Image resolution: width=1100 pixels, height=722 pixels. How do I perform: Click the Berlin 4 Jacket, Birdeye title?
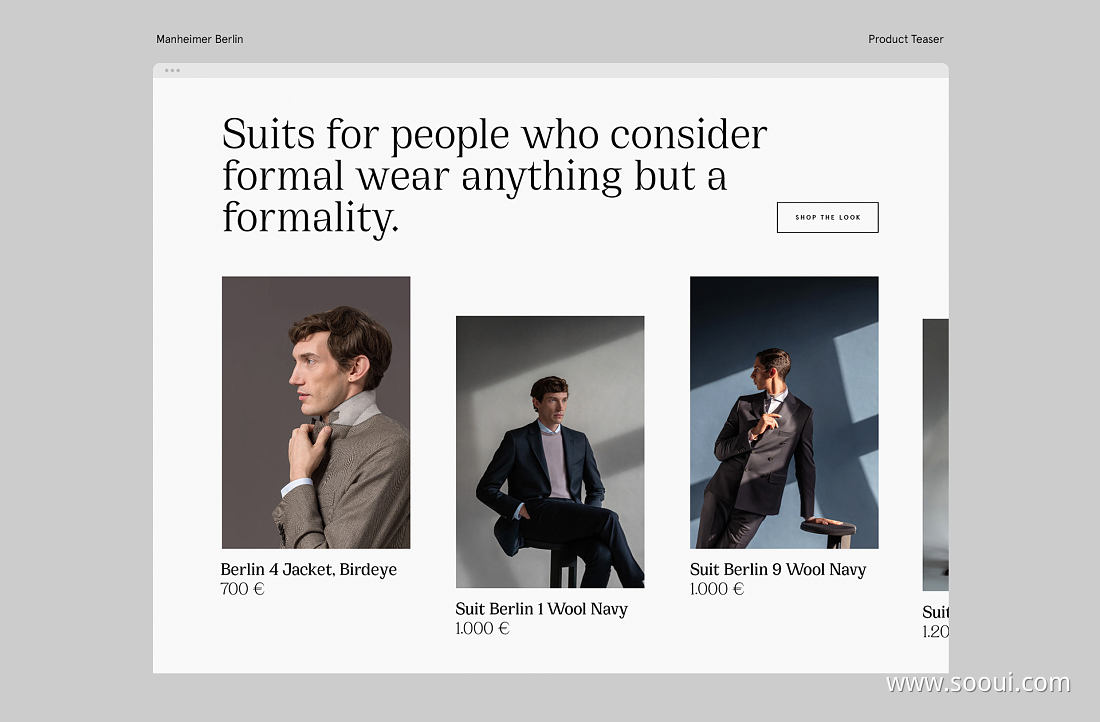[x=309, y=569]
